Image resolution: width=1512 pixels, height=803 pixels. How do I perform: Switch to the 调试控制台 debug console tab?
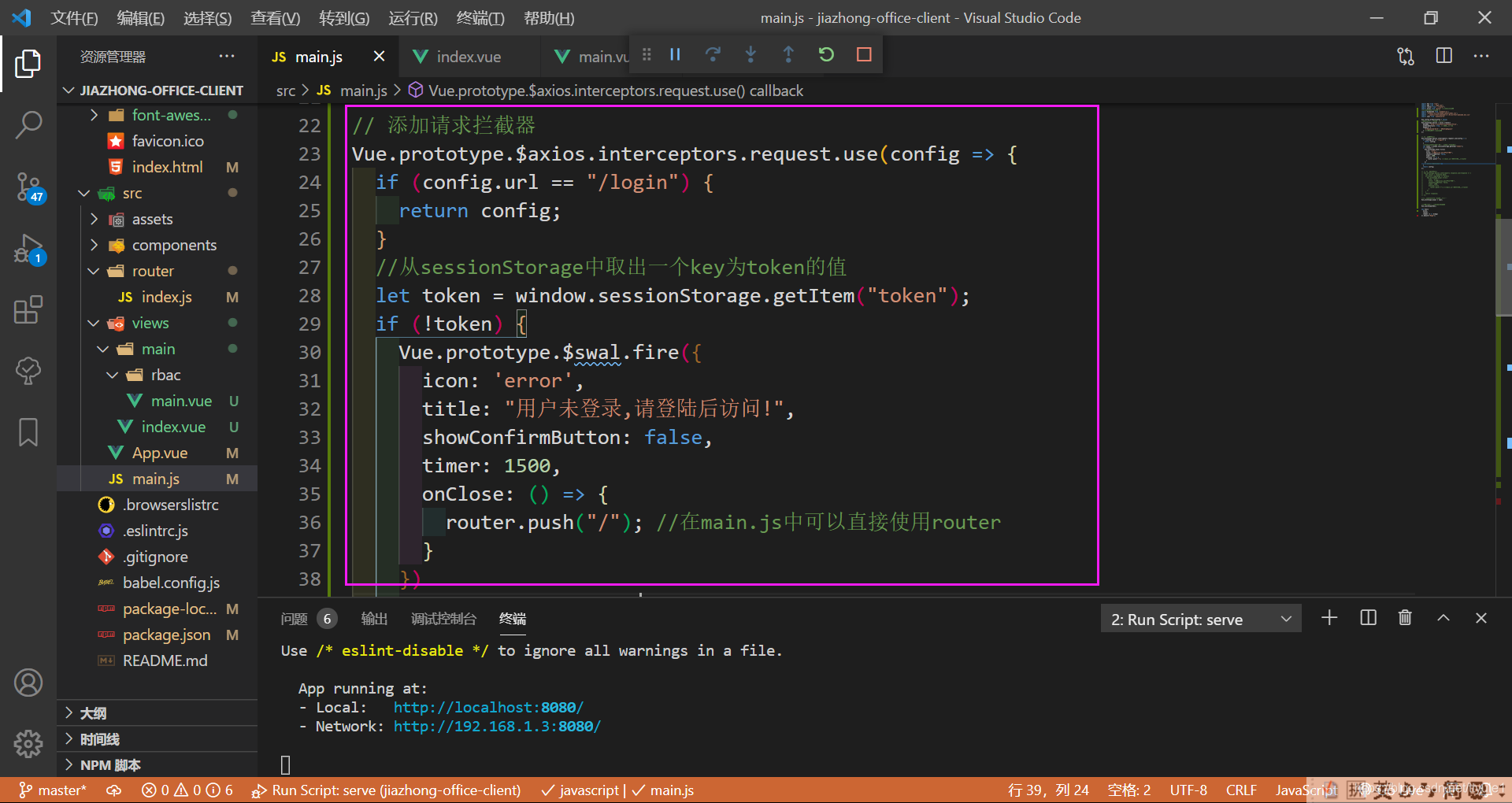pos(443,619)
